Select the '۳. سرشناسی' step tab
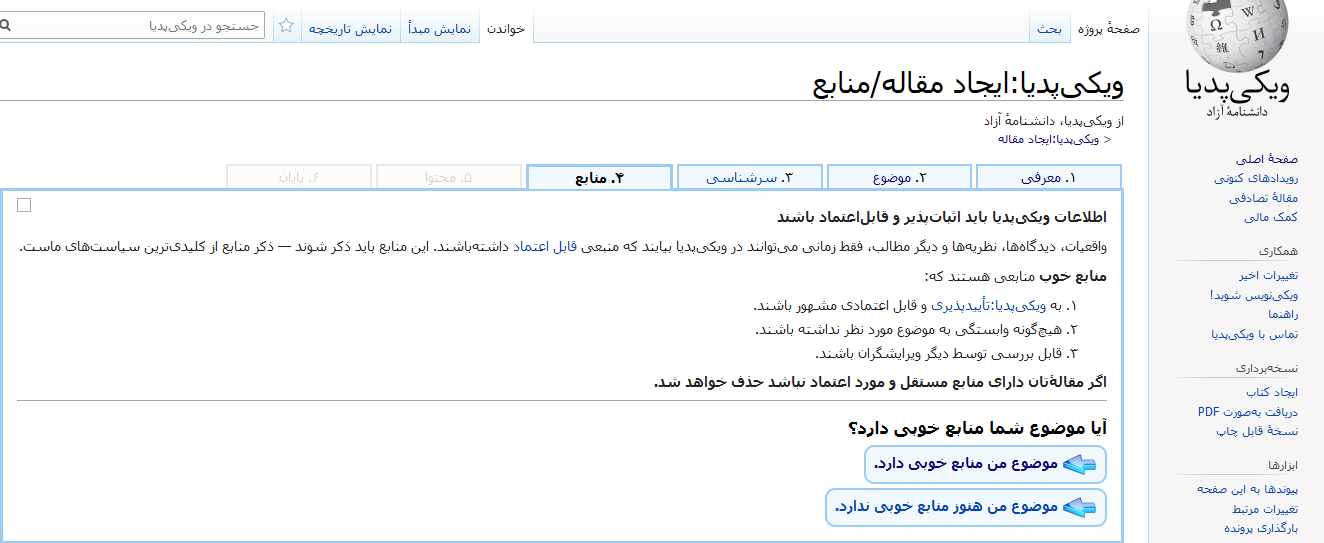 (x=749, y=178)
